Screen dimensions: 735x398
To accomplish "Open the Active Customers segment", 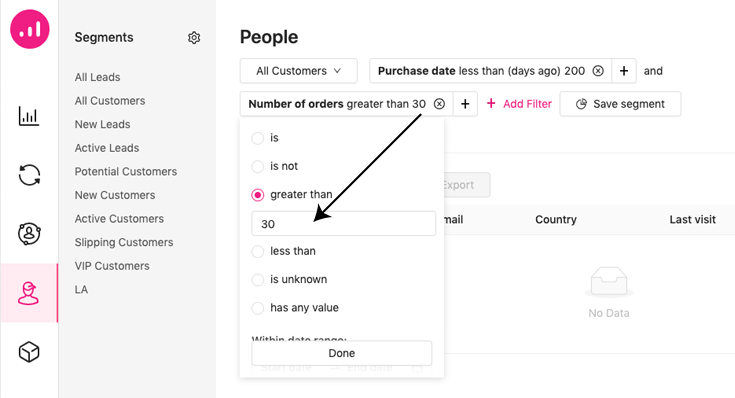I will coord(119,218).
